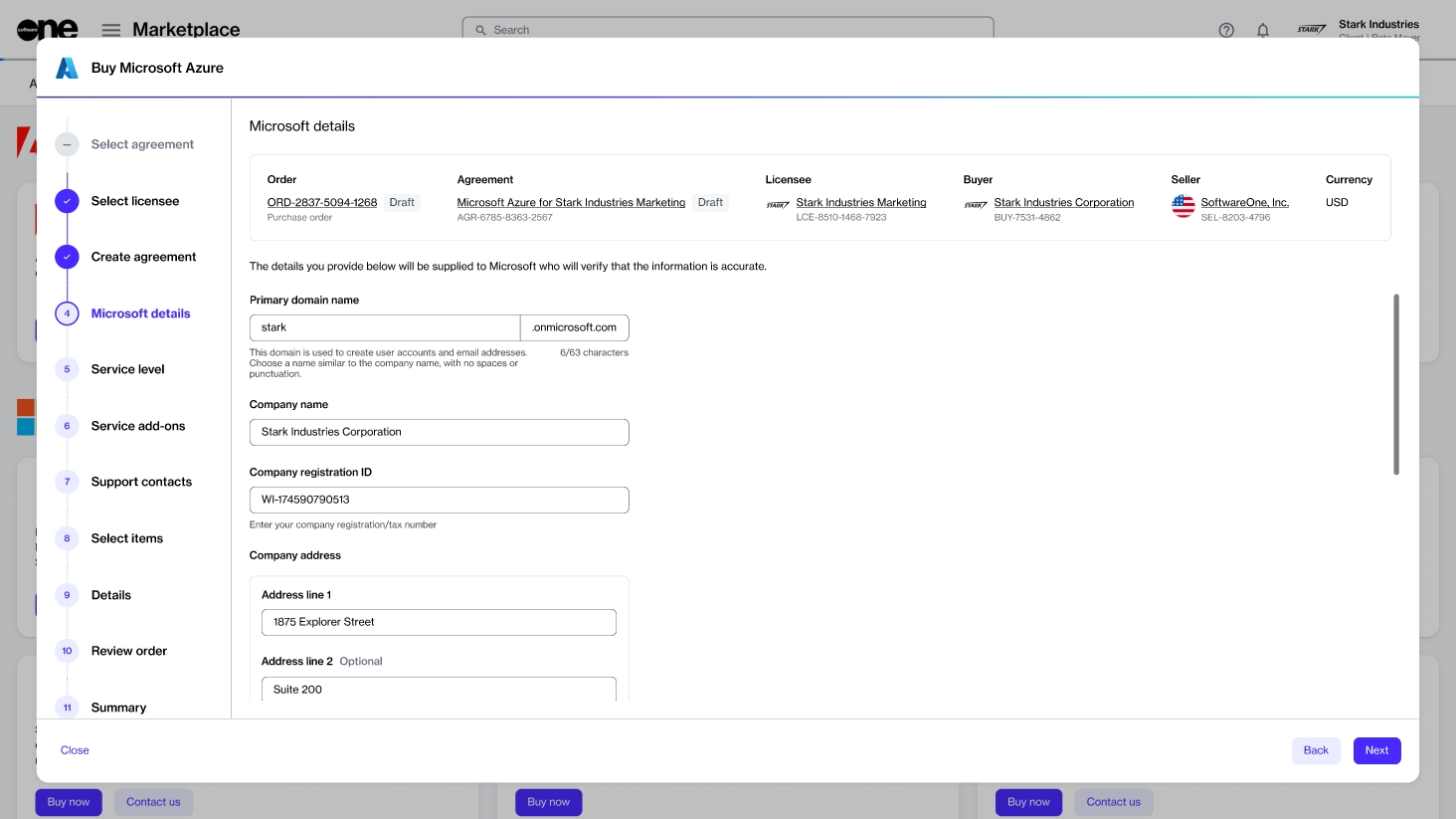Image resolution: width=1456 pixels, height=819 pixels.
Task: Go to the Support contacts step
Action: [141, 482]
